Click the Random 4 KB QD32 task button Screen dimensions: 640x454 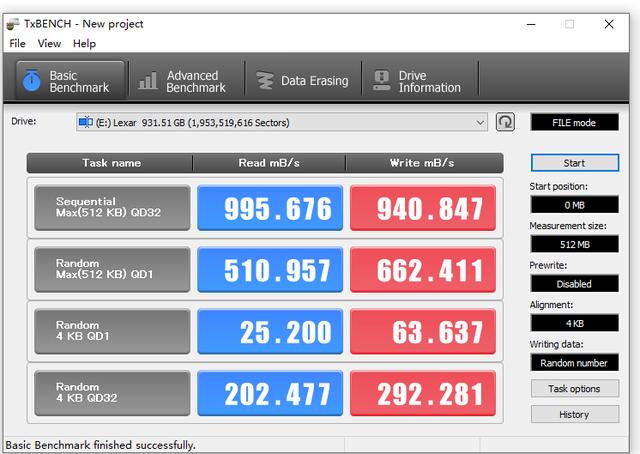pyautogui.click(x=112, y=393)
